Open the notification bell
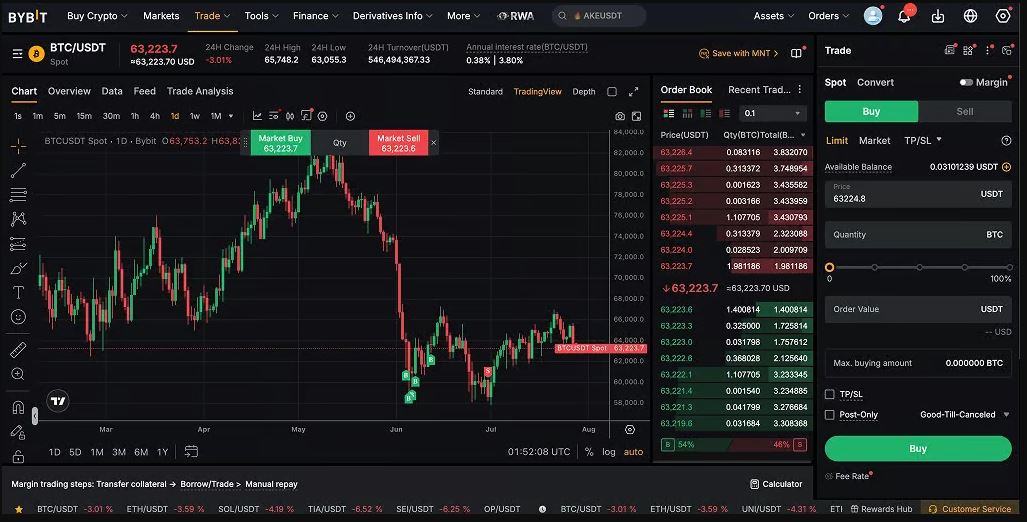The image size is (1027, 522). (x=904, y=16)
